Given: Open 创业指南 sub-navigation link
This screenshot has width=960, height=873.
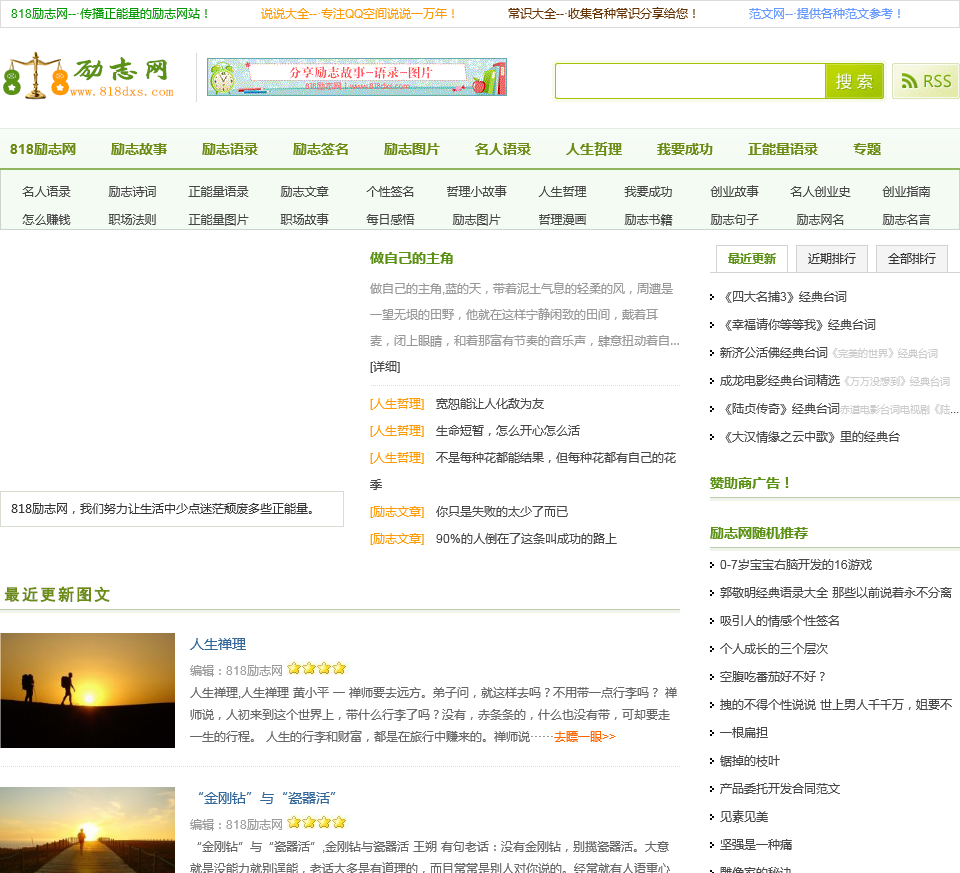Looking at the screenshot, I should [x=906, y=192].
